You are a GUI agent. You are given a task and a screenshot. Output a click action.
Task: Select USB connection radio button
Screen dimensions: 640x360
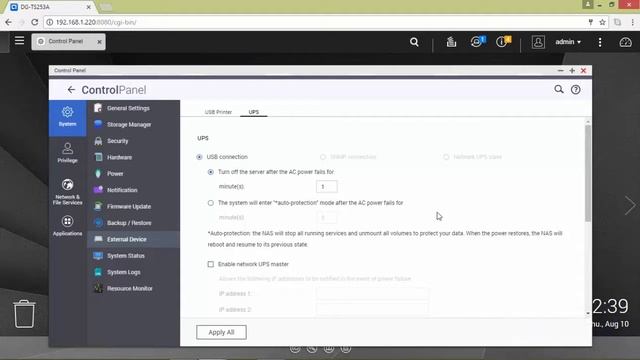pyautogui.click(x=199, y=157)
